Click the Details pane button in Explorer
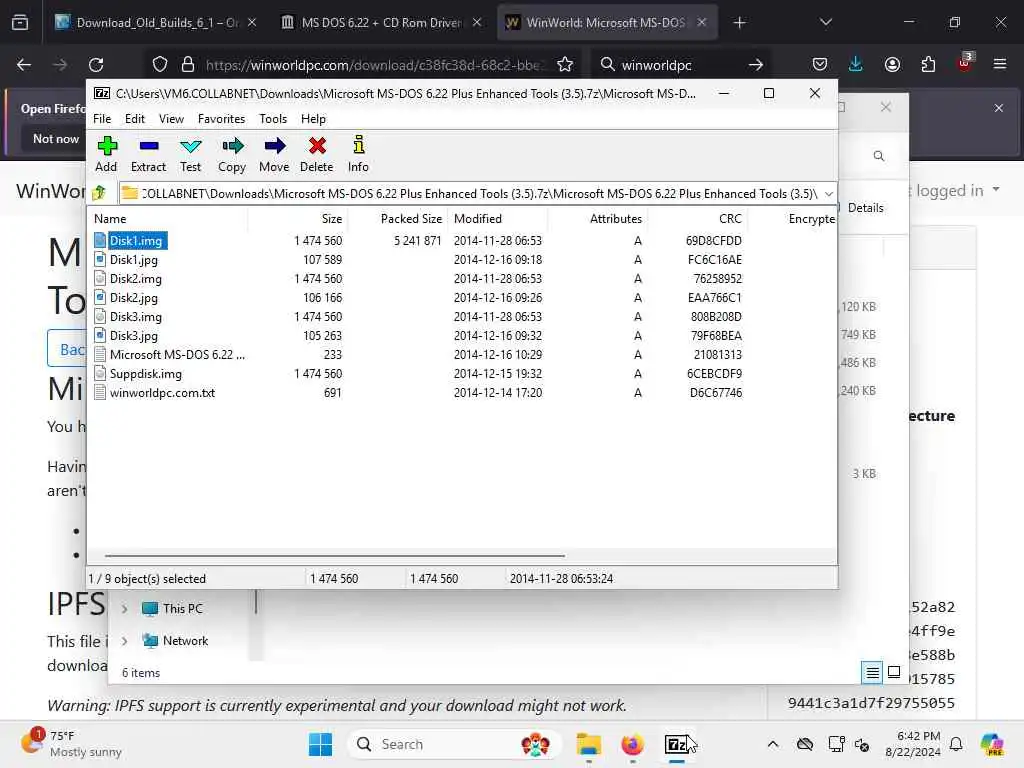This screenshot has width=1024, height=768. [865, 208]
